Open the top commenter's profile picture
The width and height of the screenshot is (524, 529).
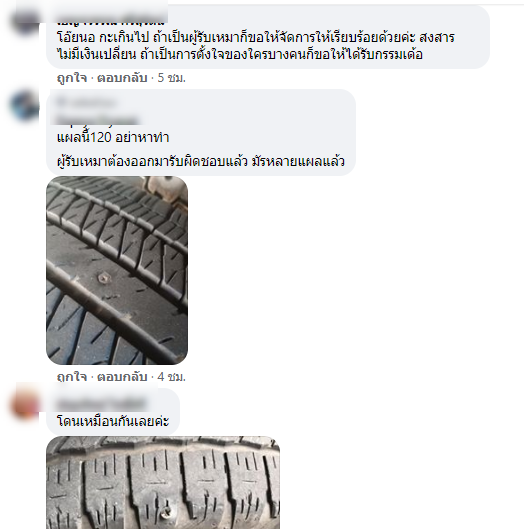tap(25, 21)
